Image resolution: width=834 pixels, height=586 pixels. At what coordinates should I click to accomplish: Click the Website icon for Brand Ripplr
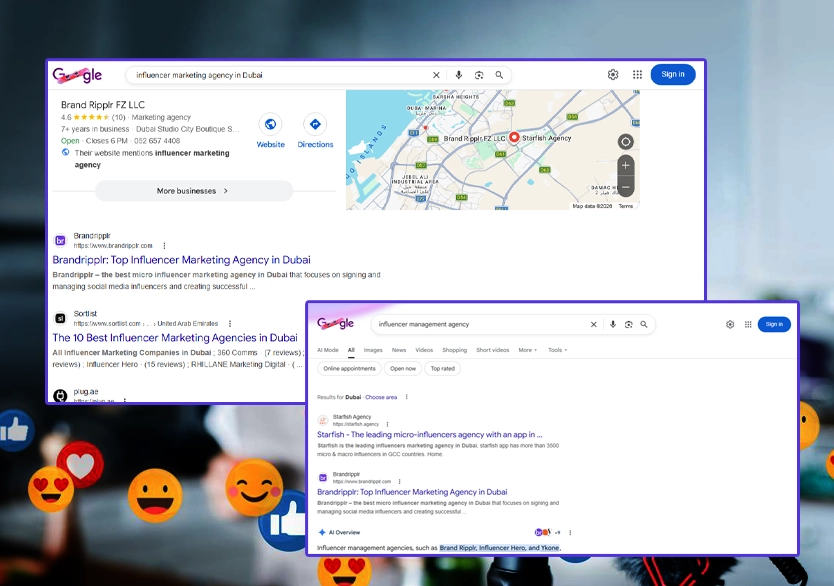click(270, 125)
